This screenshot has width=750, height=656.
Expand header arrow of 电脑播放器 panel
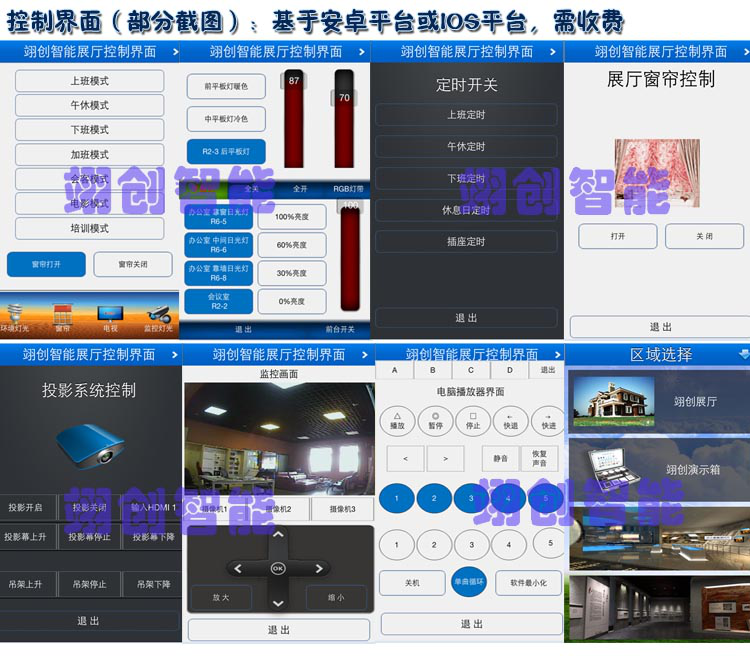(557, 355)
